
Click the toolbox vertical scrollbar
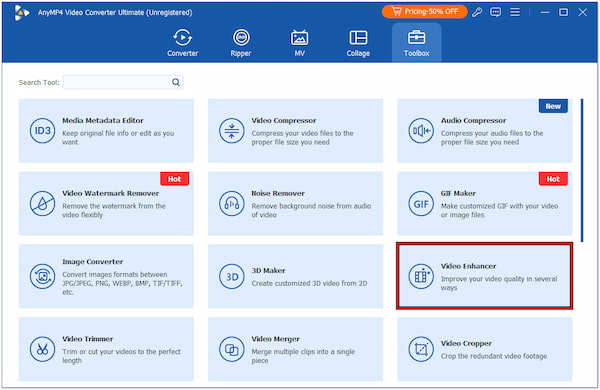click(582, 170)
